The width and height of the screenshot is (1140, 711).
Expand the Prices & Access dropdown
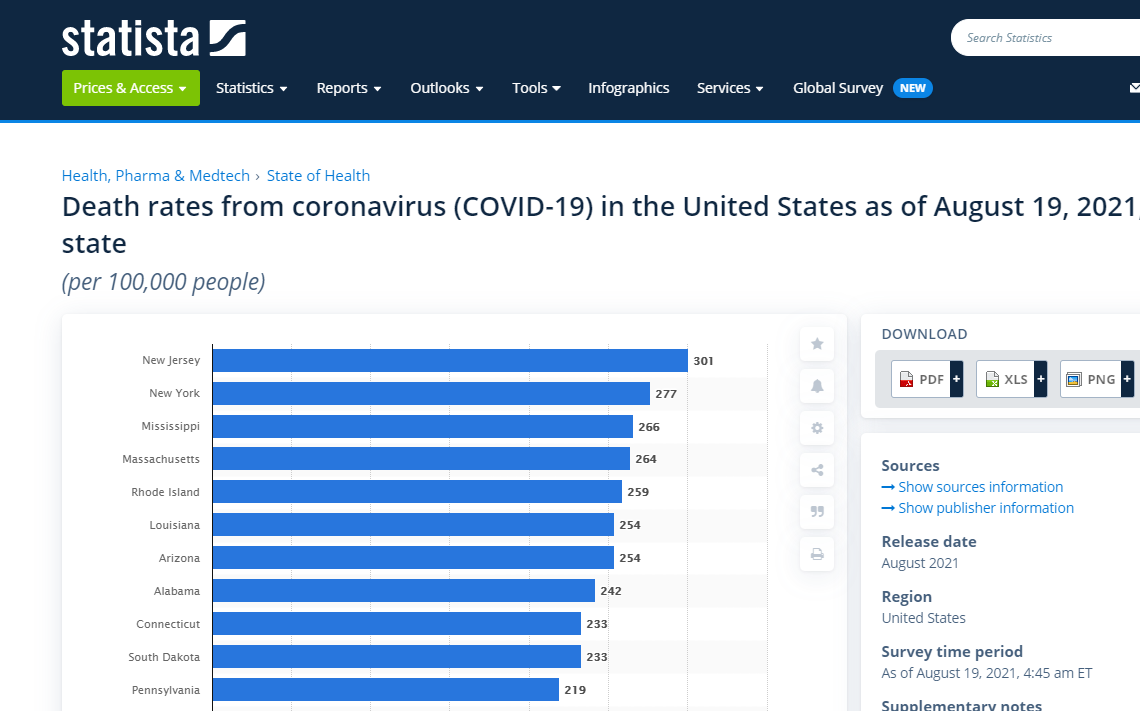(130, 88)
